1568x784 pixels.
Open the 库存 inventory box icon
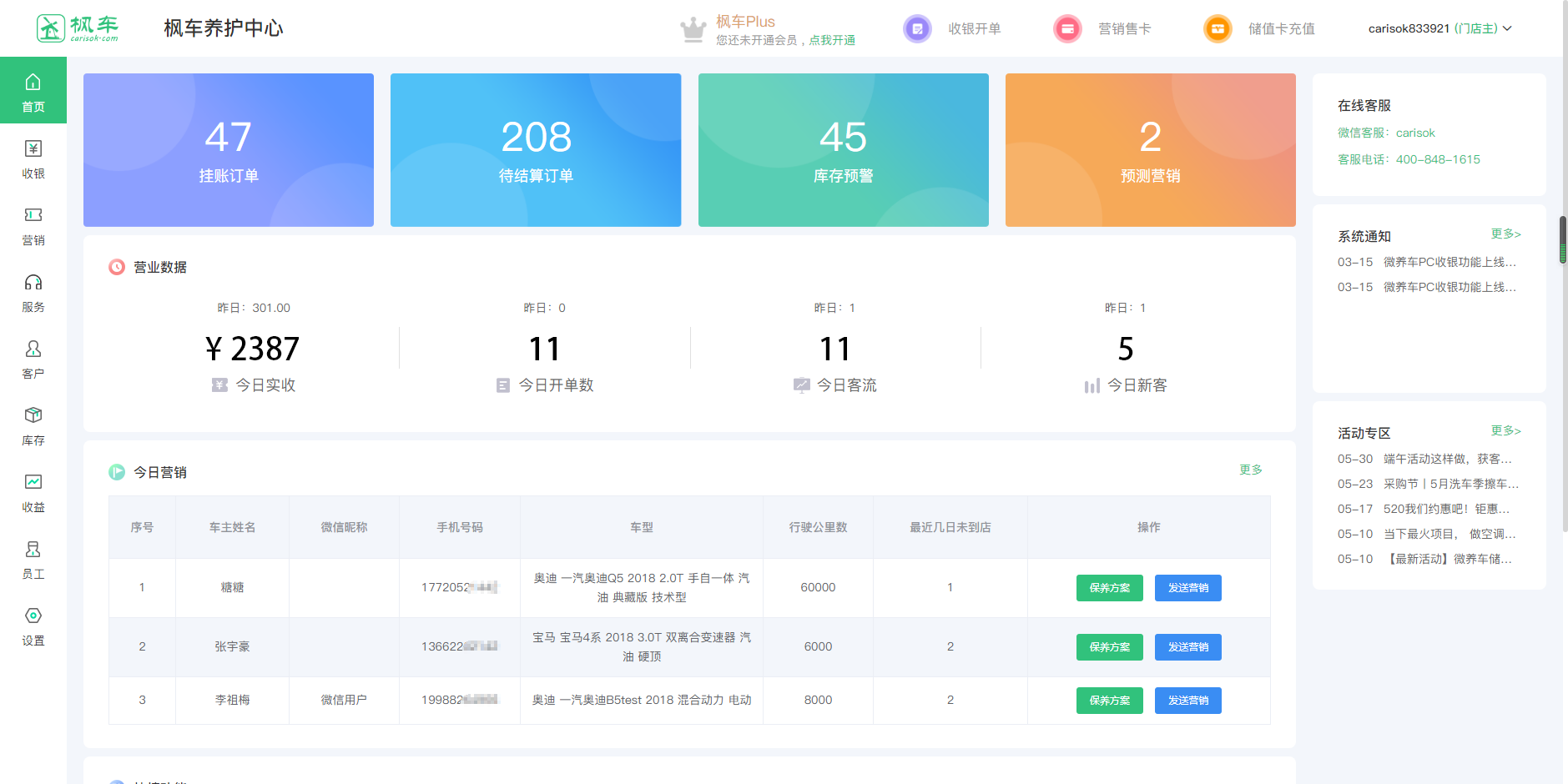coord(33,425)
